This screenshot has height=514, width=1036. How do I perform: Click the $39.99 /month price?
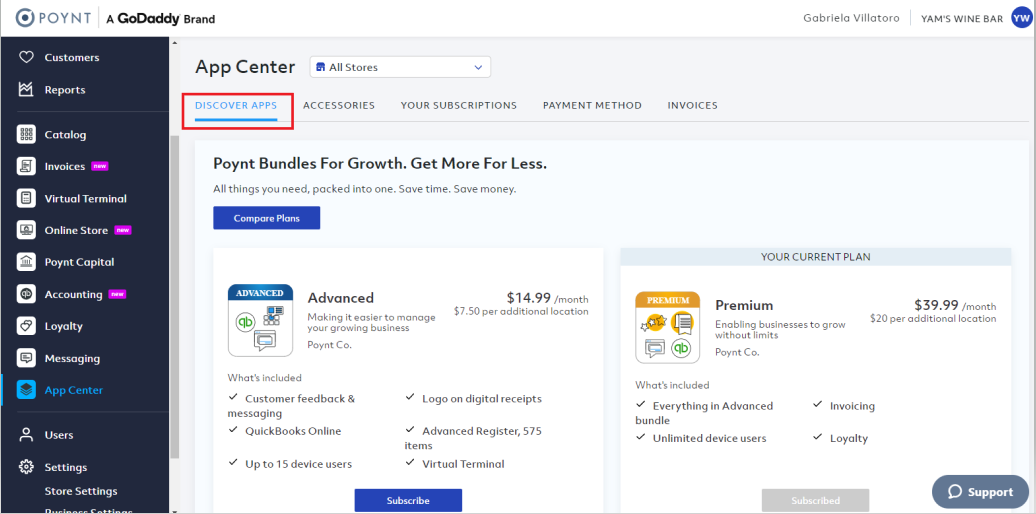click(955, 305)
